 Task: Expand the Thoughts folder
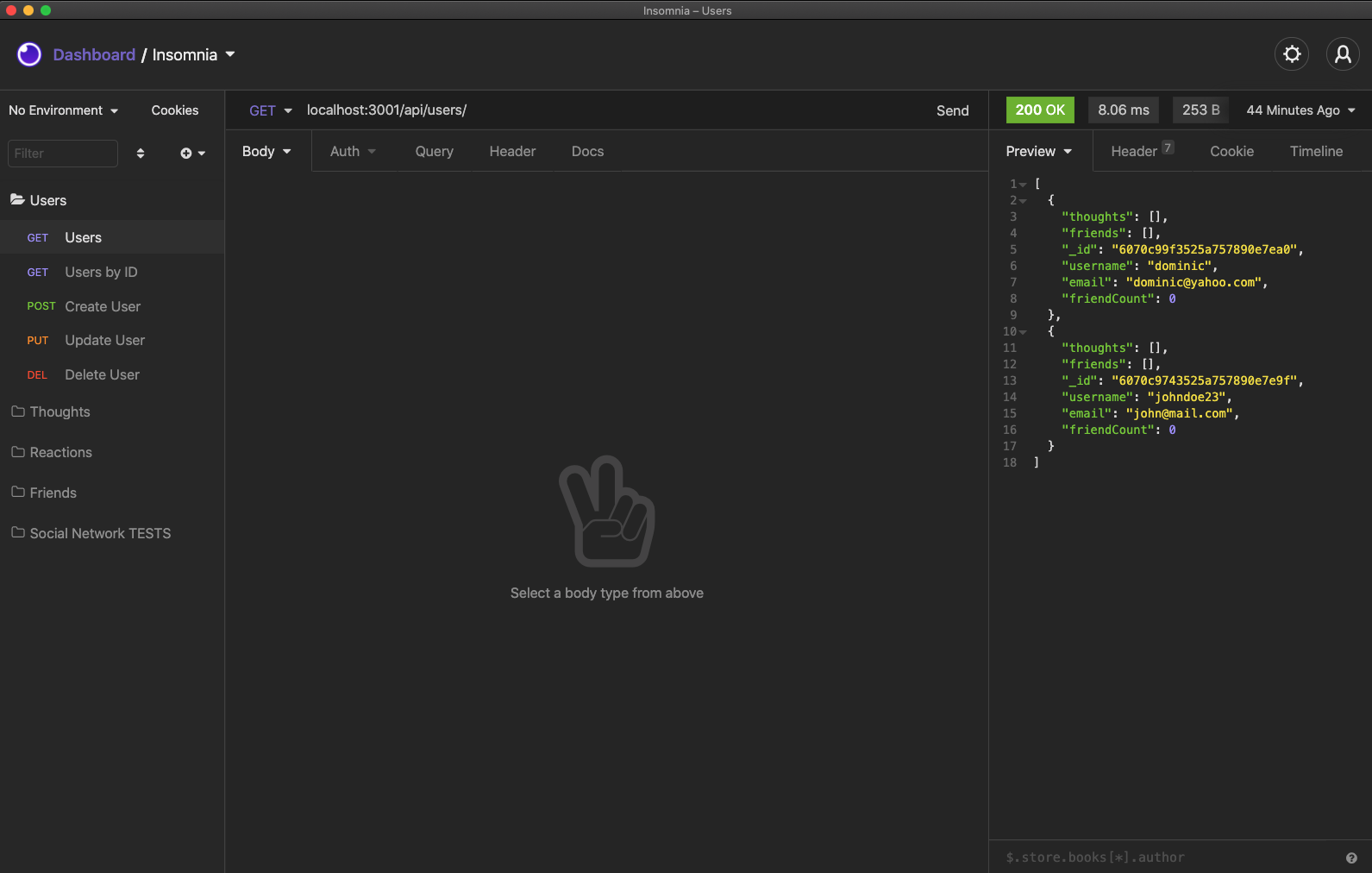coord(112,411)
